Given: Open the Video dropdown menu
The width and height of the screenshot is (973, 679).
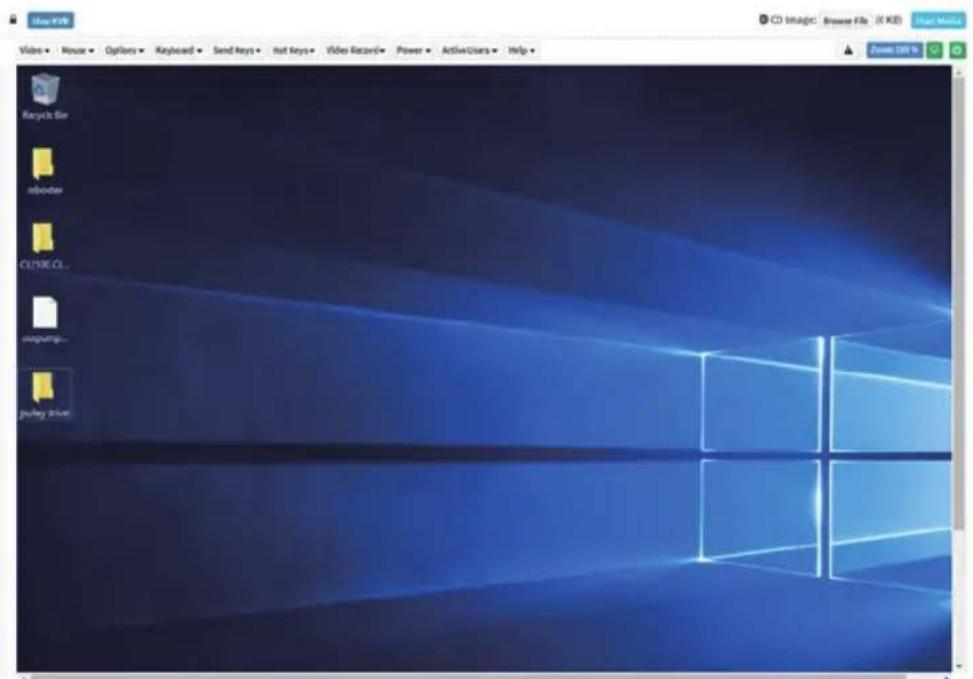Looking at the screenshot, I should pos(34,50).
